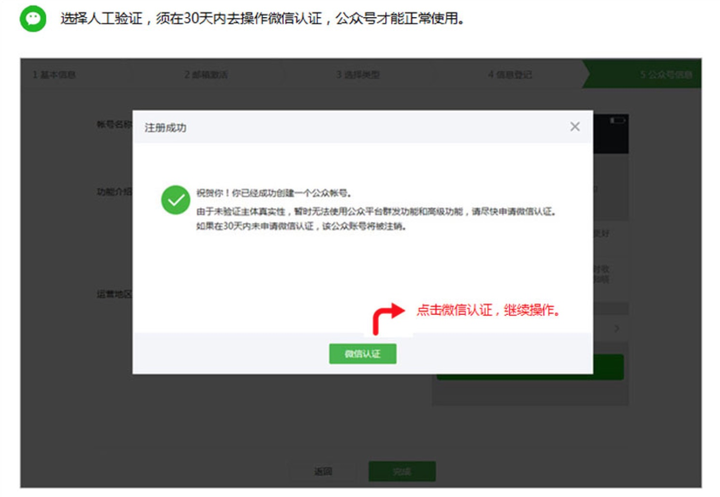Select step 3 选择类型 tab
This screenshot has width=720, height=497.
coord(358,74)
